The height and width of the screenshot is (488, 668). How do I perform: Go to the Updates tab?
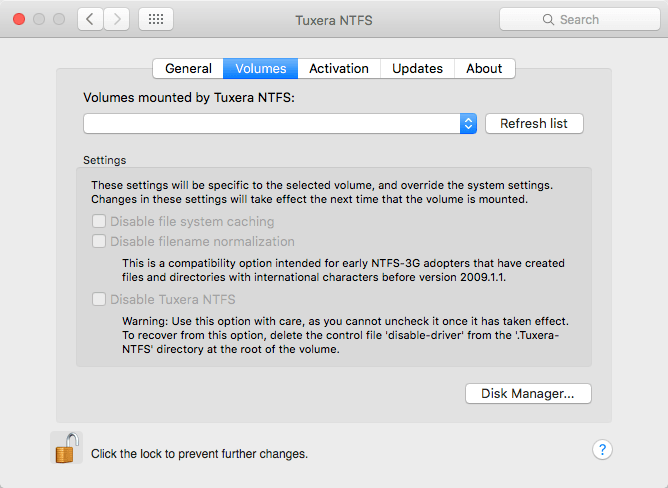click(x=417, y=69)
